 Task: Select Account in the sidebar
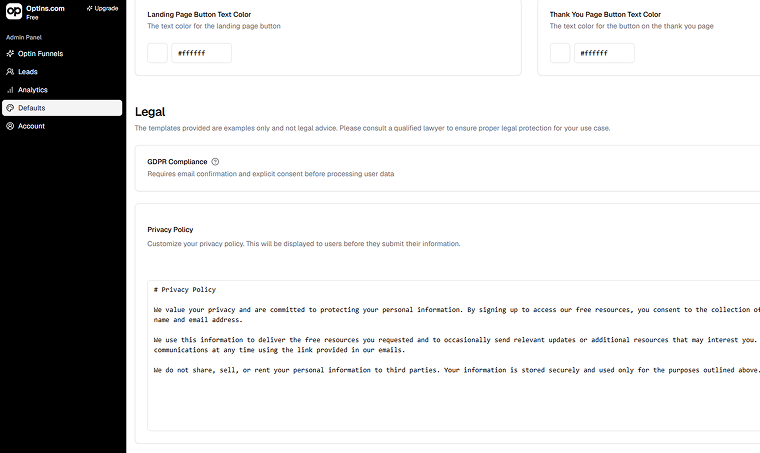coord(31,126)
